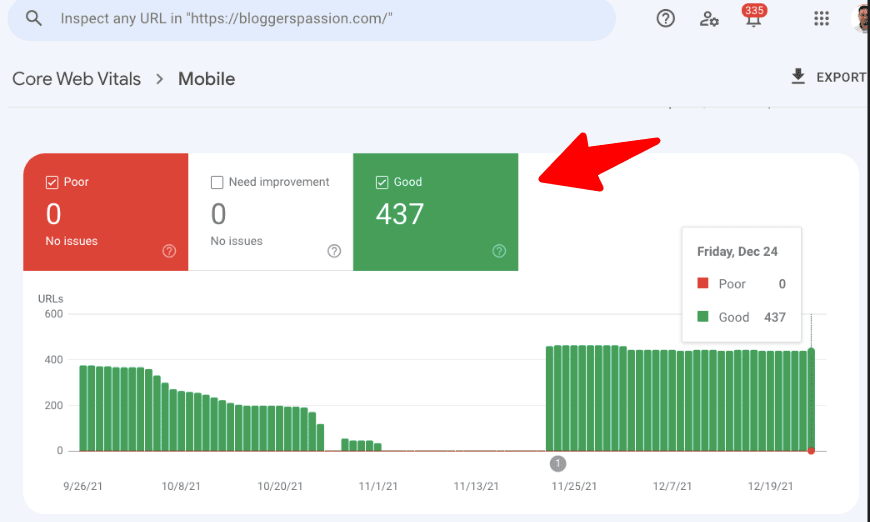
Task: Uncheck the Poor checkbox
Action: pyautogui.click(x=52, y=182)
